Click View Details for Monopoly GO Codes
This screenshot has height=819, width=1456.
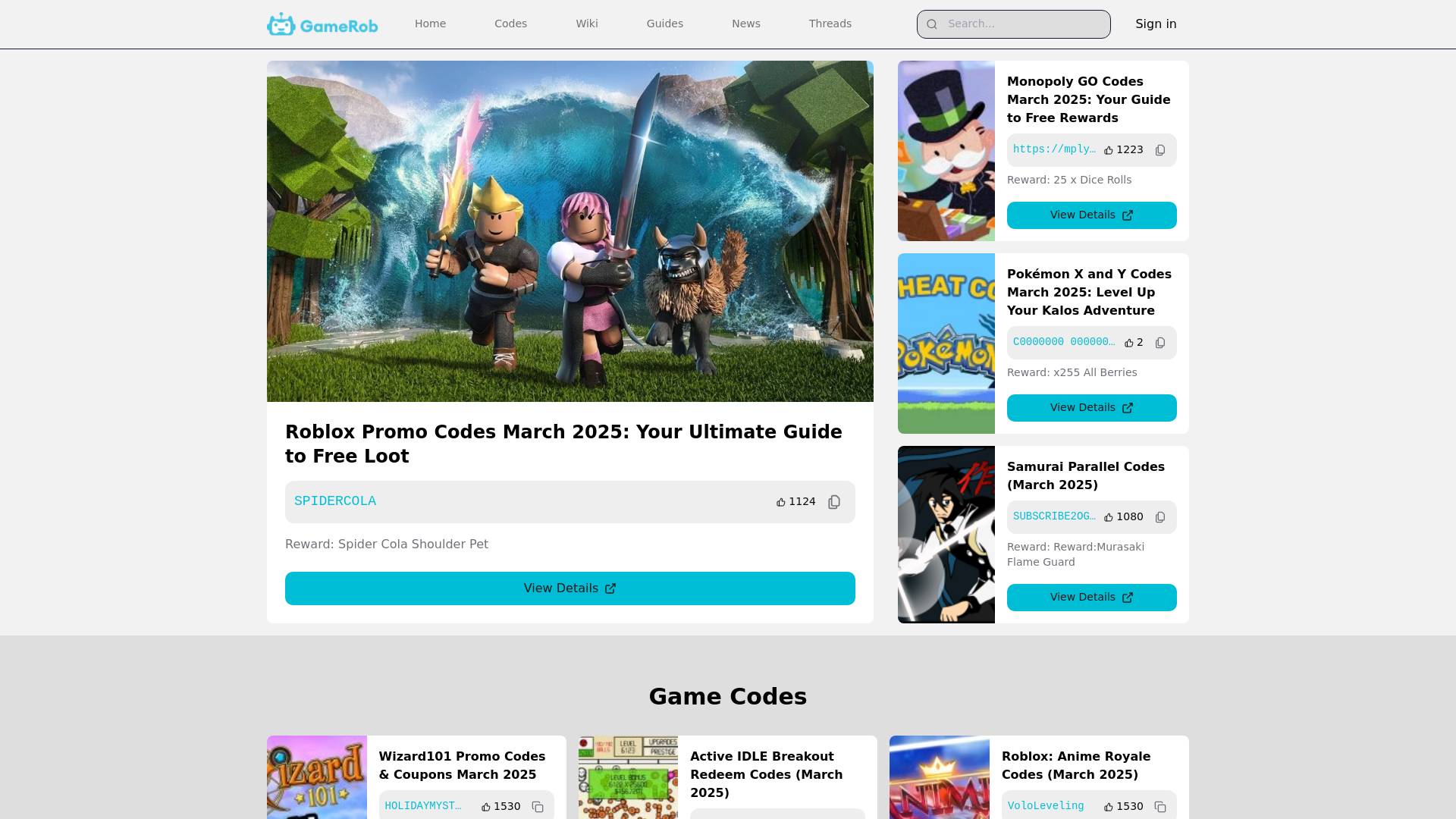(1092, 215)
